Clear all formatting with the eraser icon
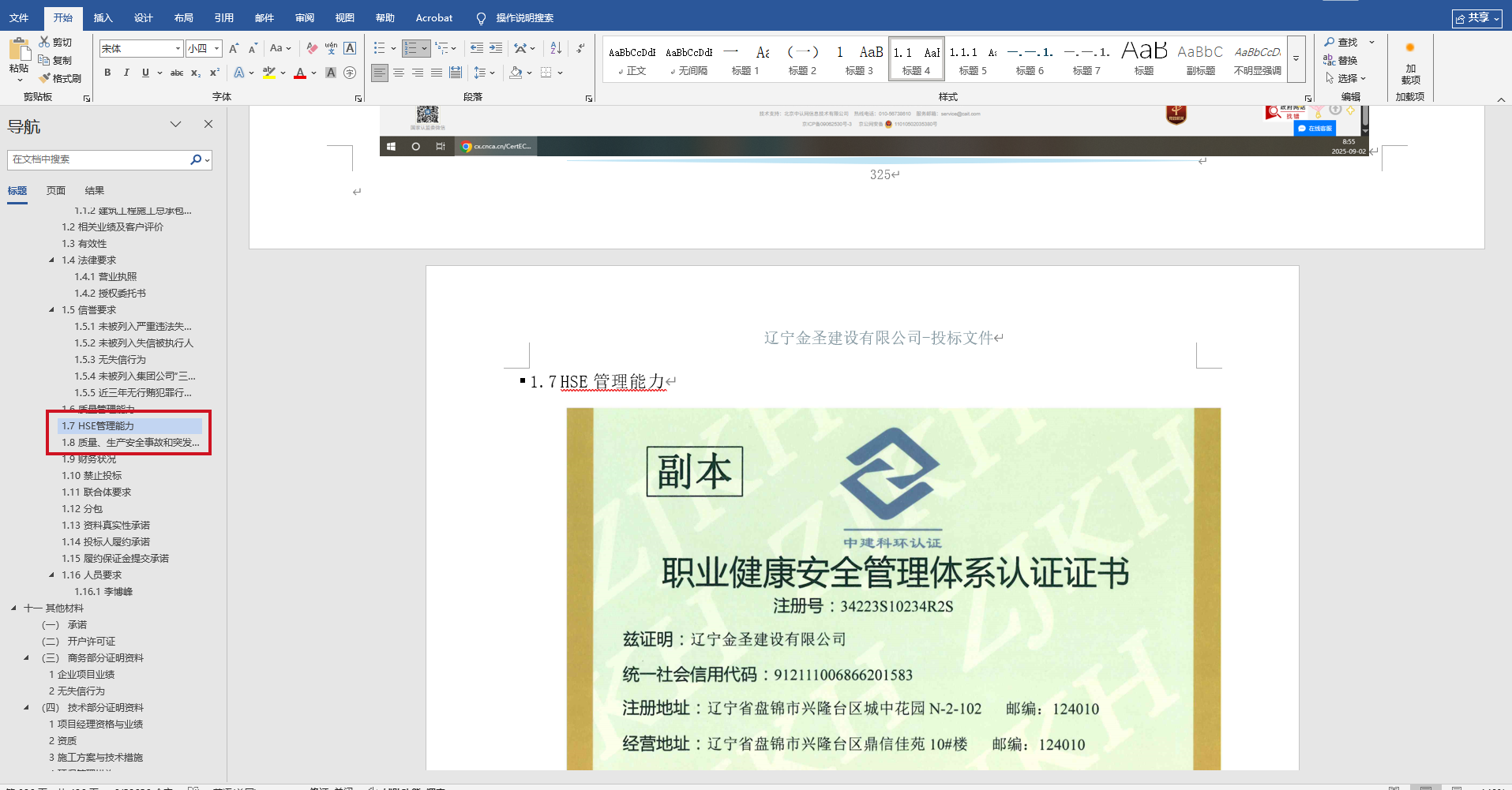The width and height of the screenshot is (1512, 790). [312, 49]
